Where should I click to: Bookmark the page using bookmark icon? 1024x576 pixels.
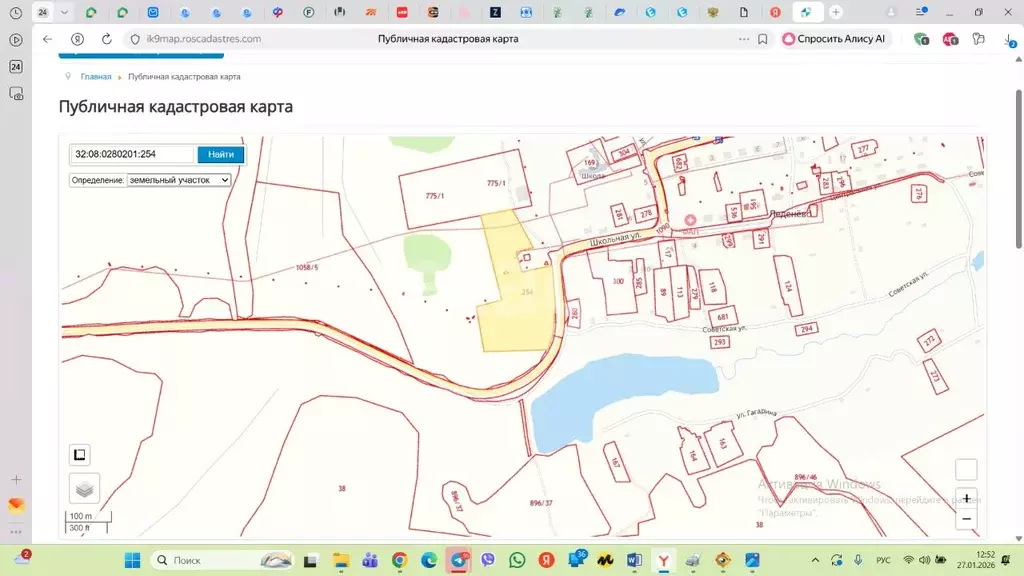click(x=762, y=39)
